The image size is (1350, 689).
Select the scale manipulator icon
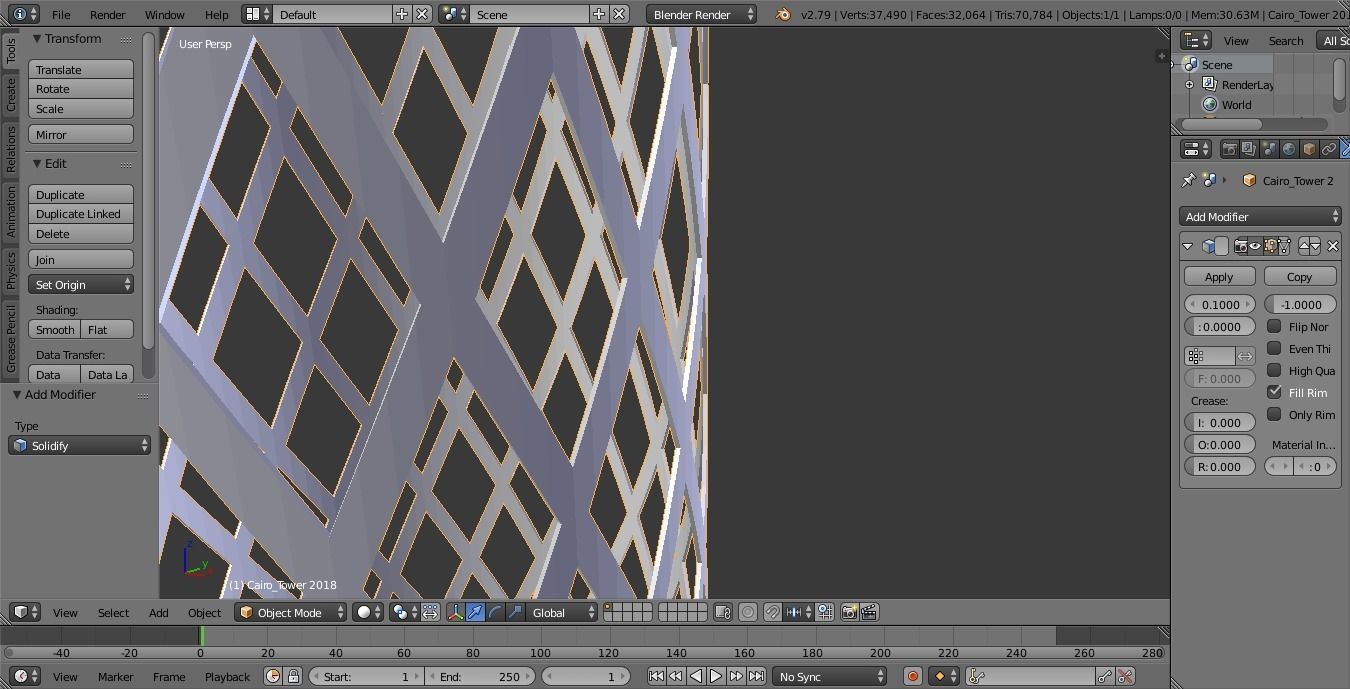click(x=515, y=612)
